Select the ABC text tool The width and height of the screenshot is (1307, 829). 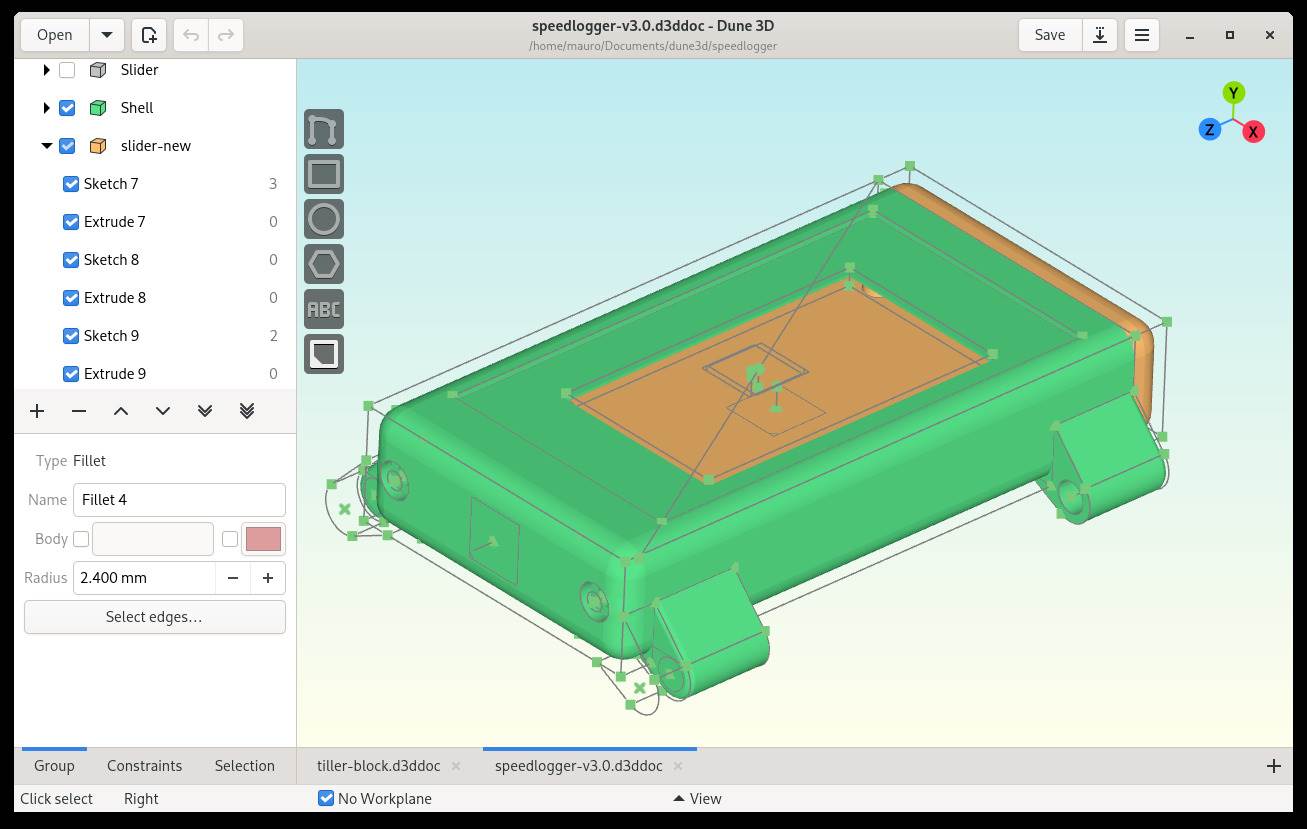click(323, 309)
